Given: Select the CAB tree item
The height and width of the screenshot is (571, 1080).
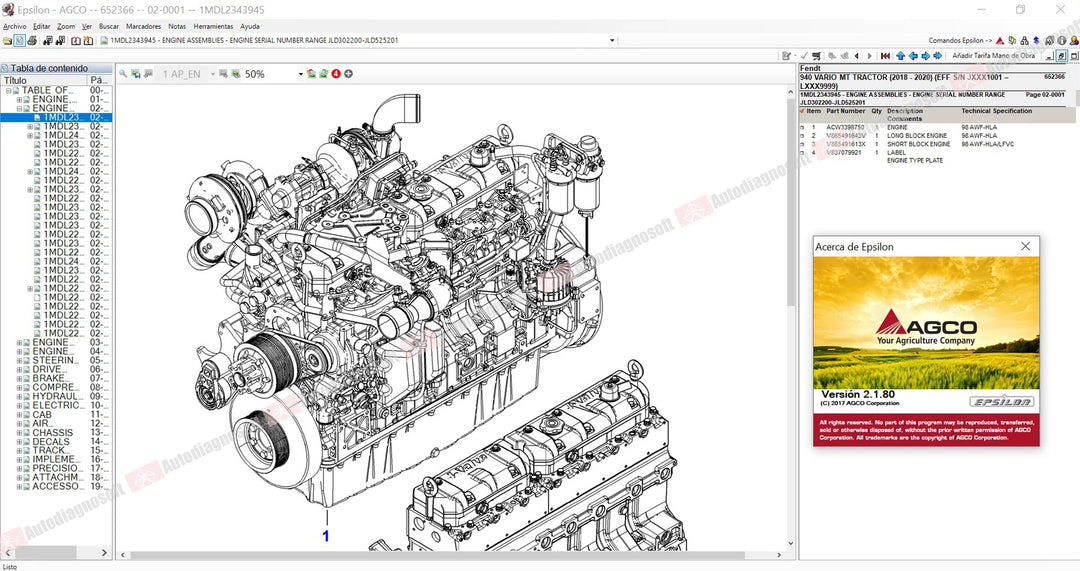Looking at the screenshot, I should 42,415.
